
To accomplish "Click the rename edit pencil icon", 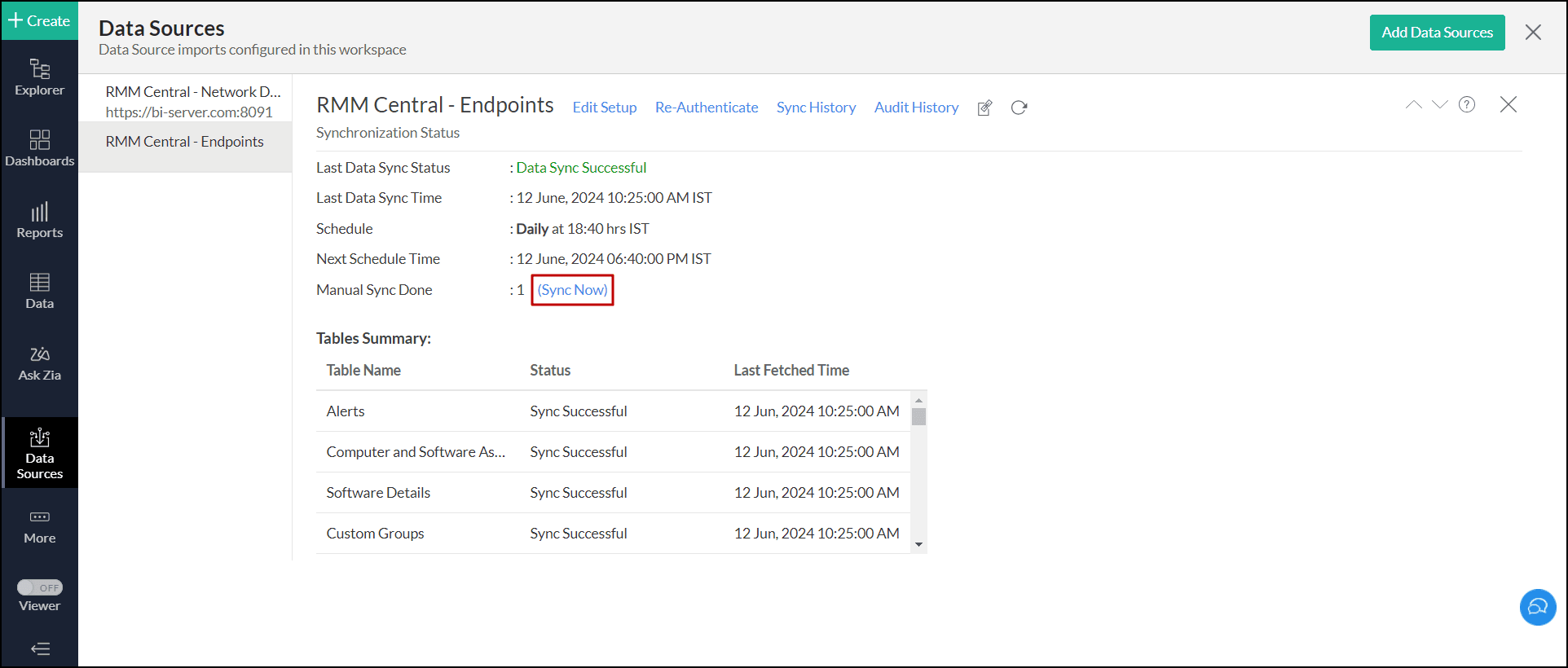I will [x=984, y=108].
